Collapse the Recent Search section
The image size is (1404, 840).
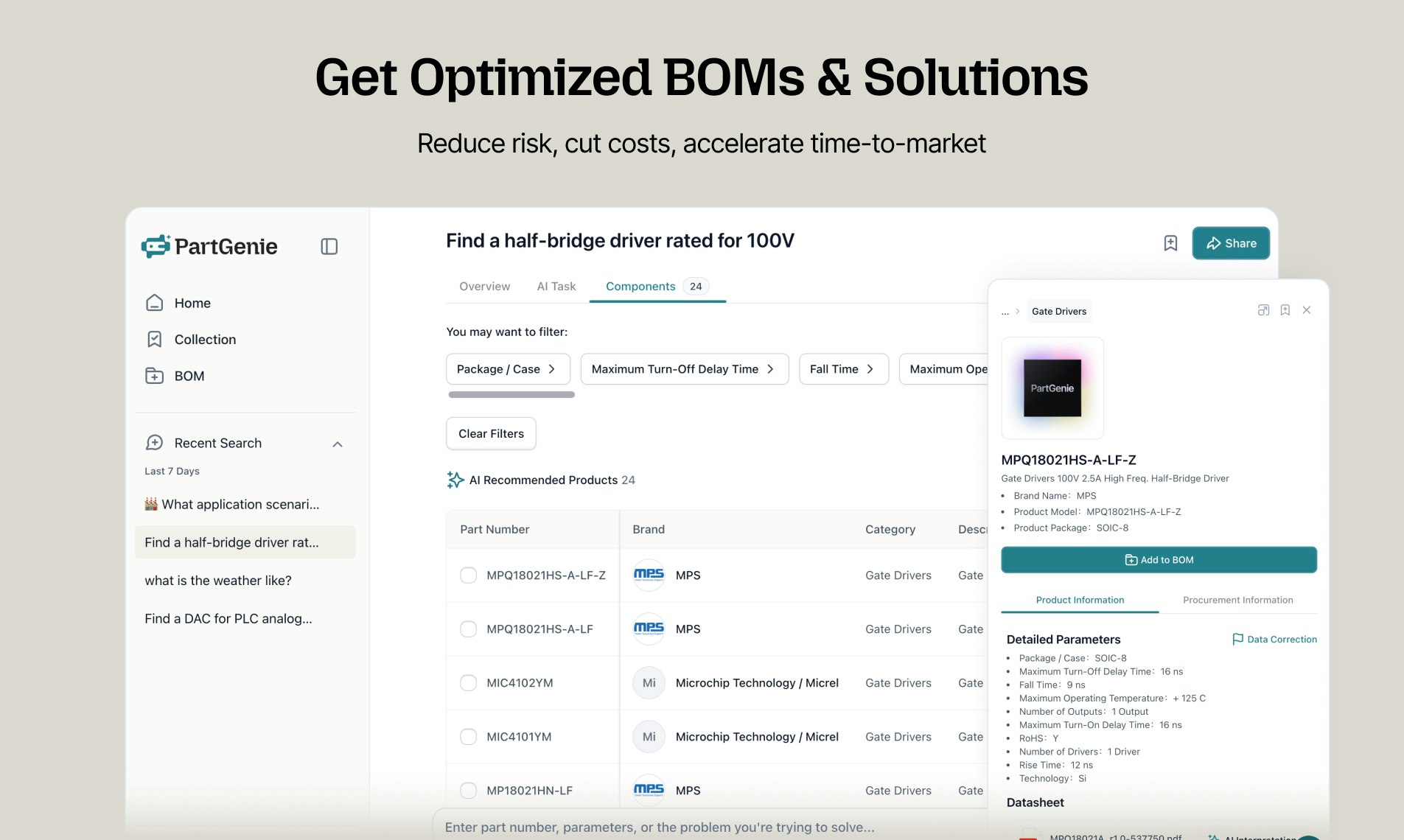(338, 444)
